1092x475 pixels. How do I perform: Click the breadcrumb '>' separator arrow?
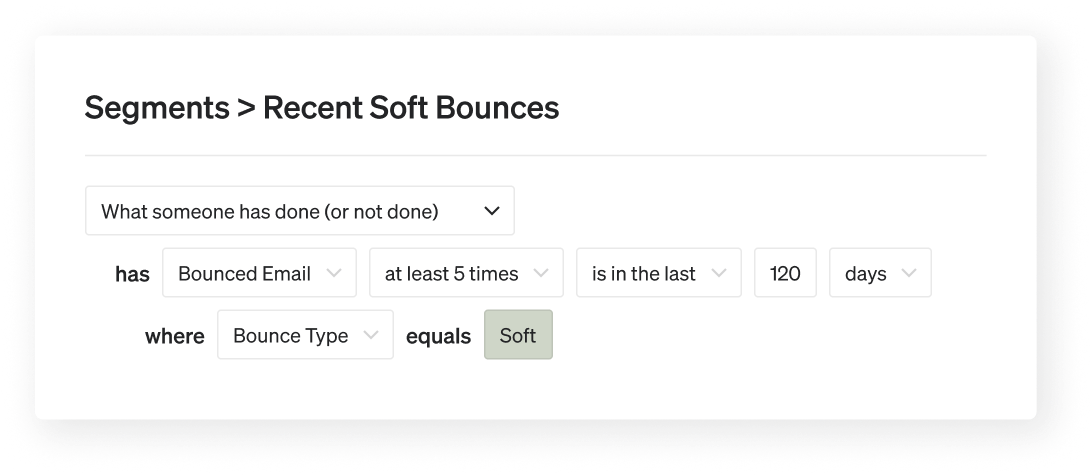[246, 108]
